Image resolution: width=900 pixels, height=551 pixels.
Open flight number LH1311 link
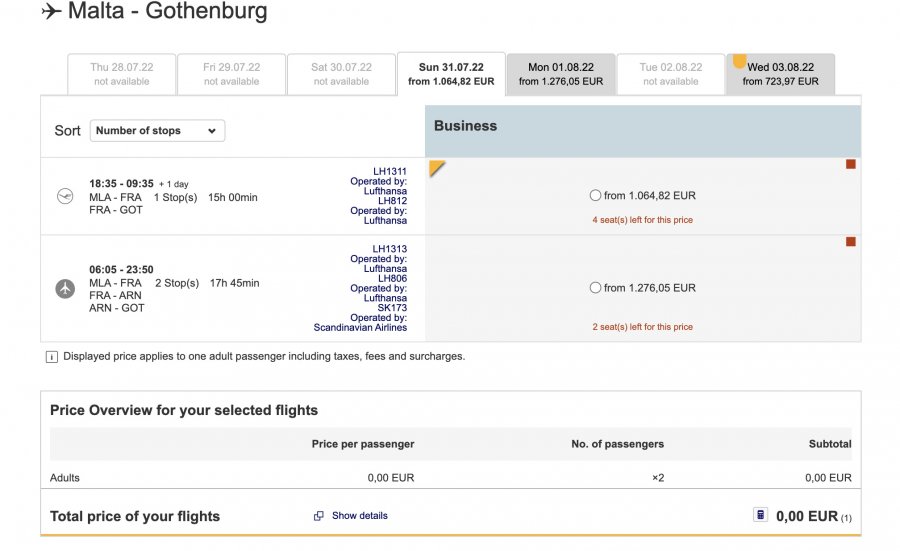(x=389, y=171)
